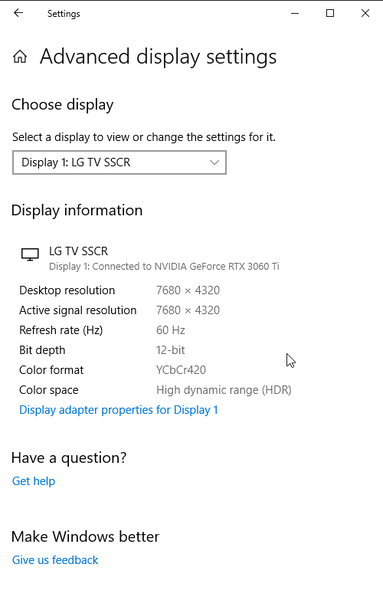Click the Active signal resolution label
The width and height of the screenshot is (383, 600).
pyautogui.click(x=78, y=310)
